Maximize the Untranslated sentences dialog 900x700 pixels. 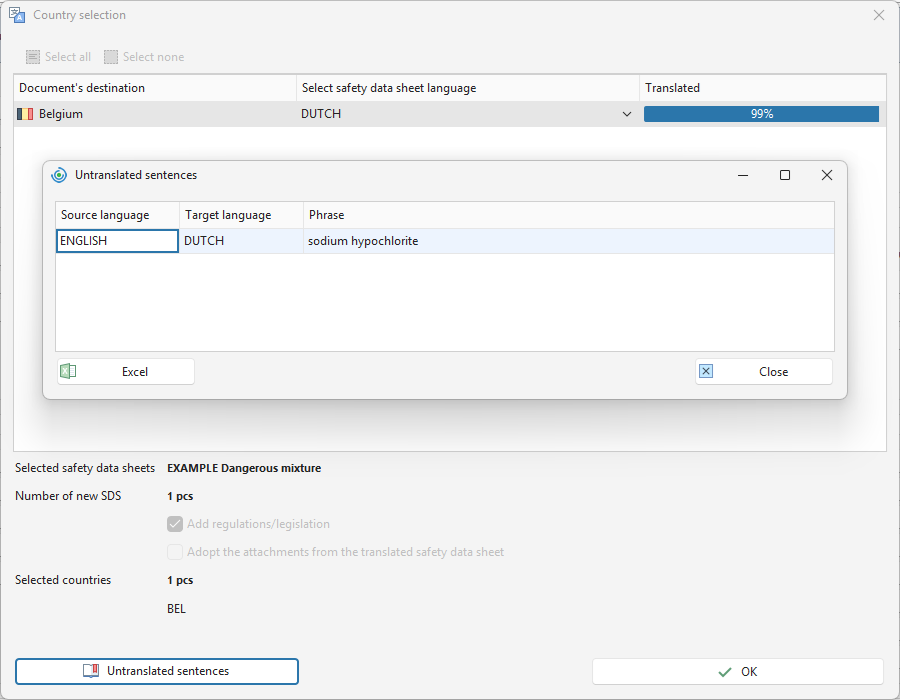click(x=785, y=175)
